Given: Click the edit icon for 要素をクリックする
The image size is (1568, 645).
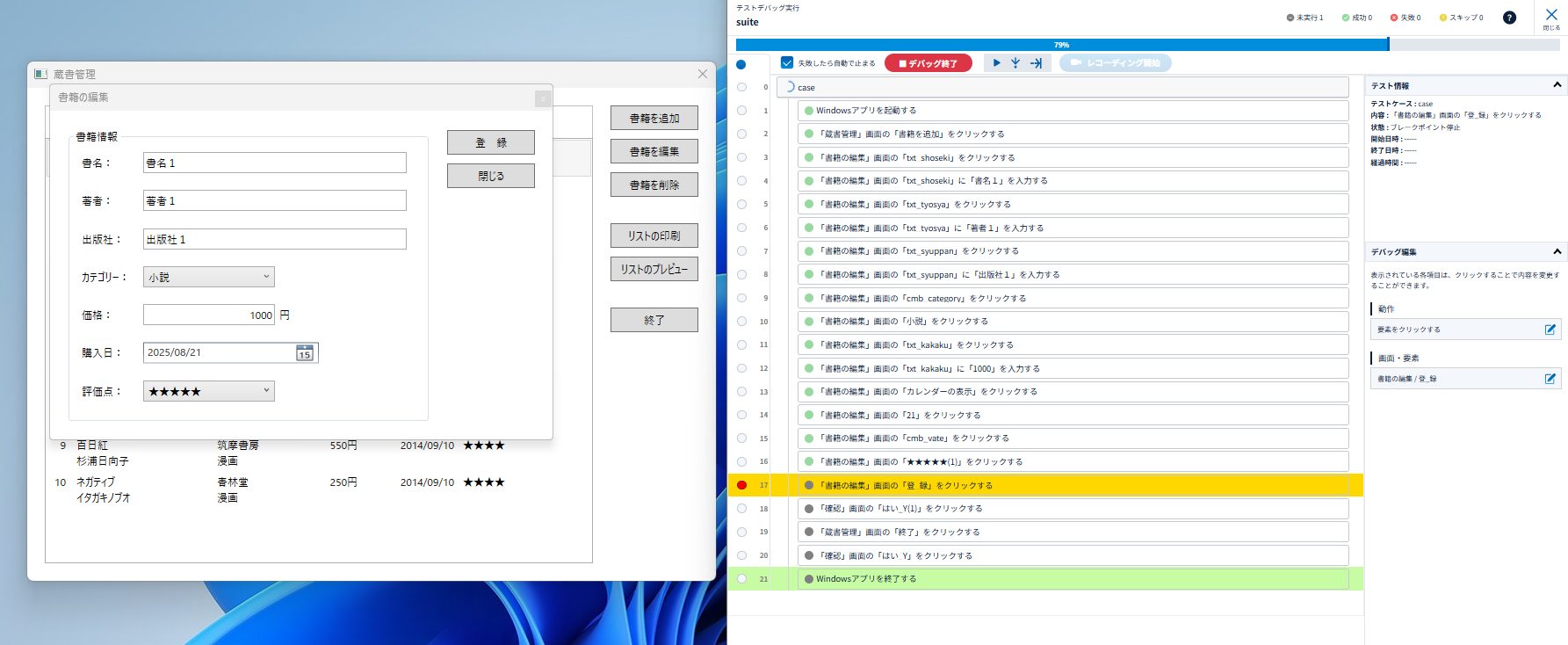Looking at the screenshot, I should 1550,330.
